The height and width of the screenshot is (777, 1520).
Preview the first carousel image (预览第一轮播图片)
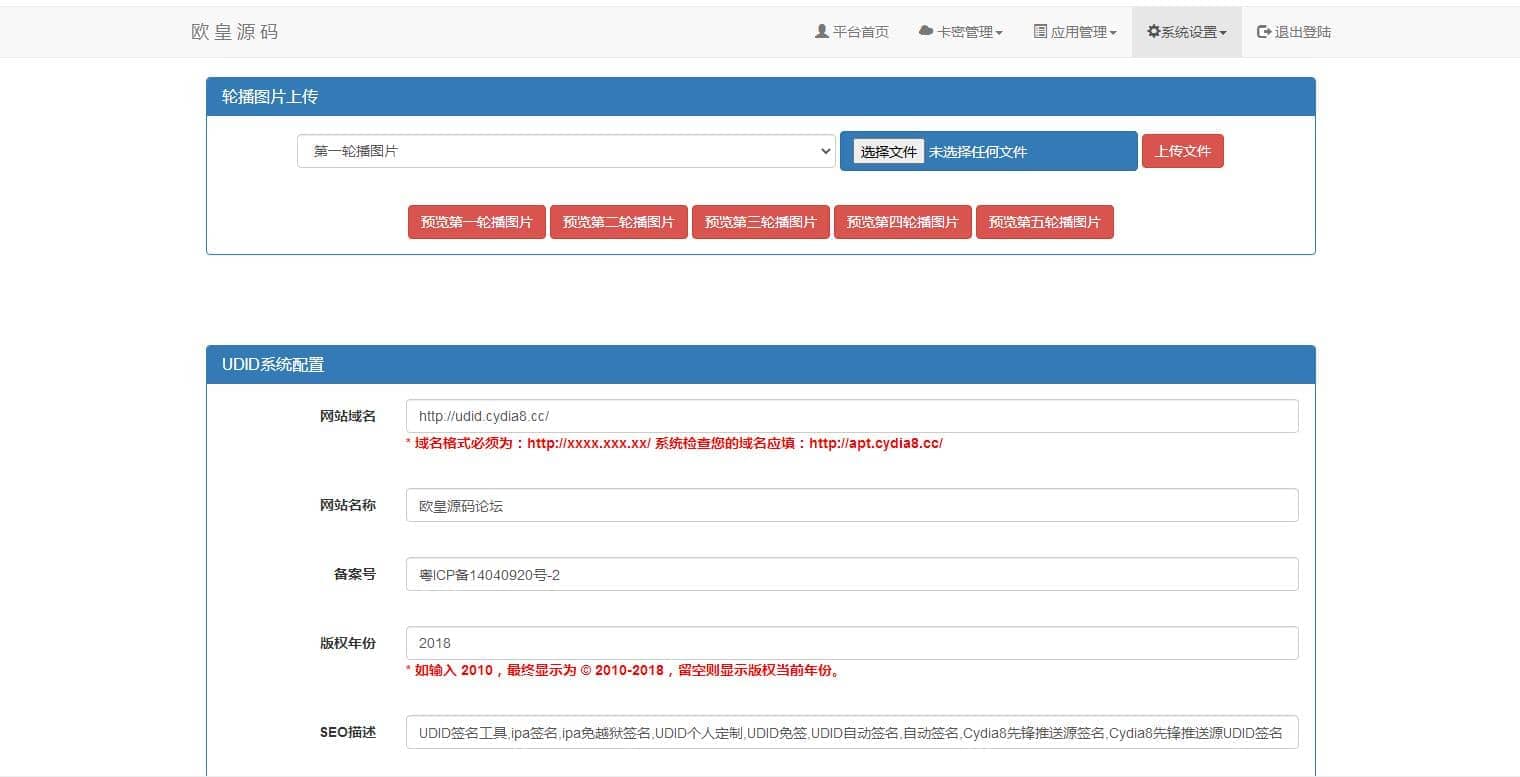coord(476,222)
